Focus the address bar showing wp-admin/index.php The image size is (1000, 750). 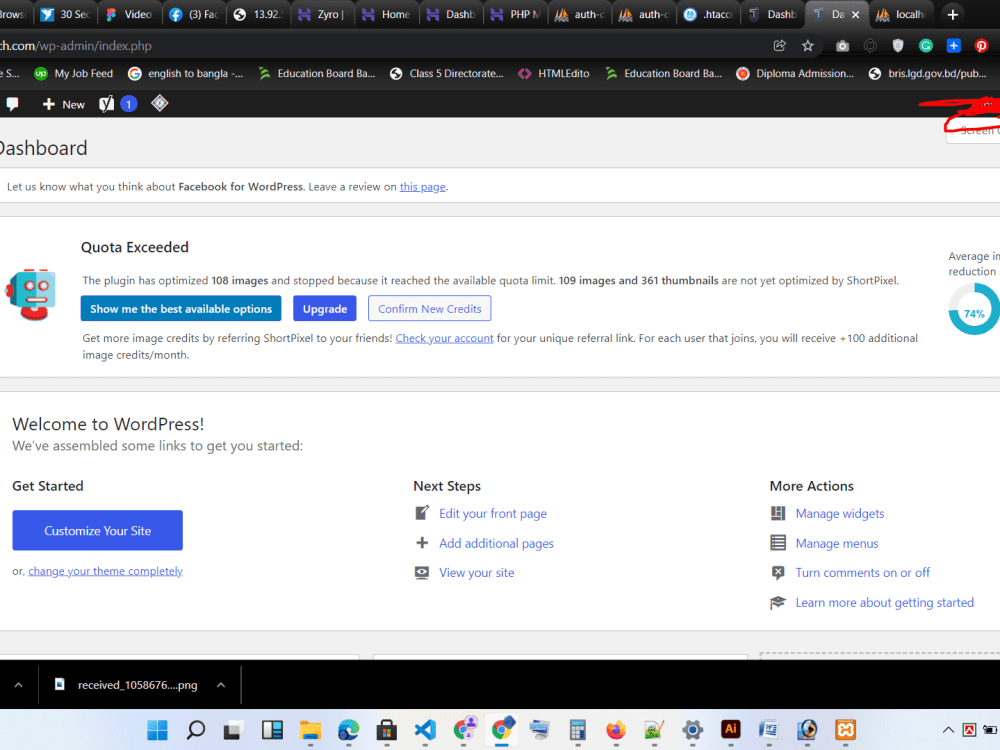click(x=383, y=46)
